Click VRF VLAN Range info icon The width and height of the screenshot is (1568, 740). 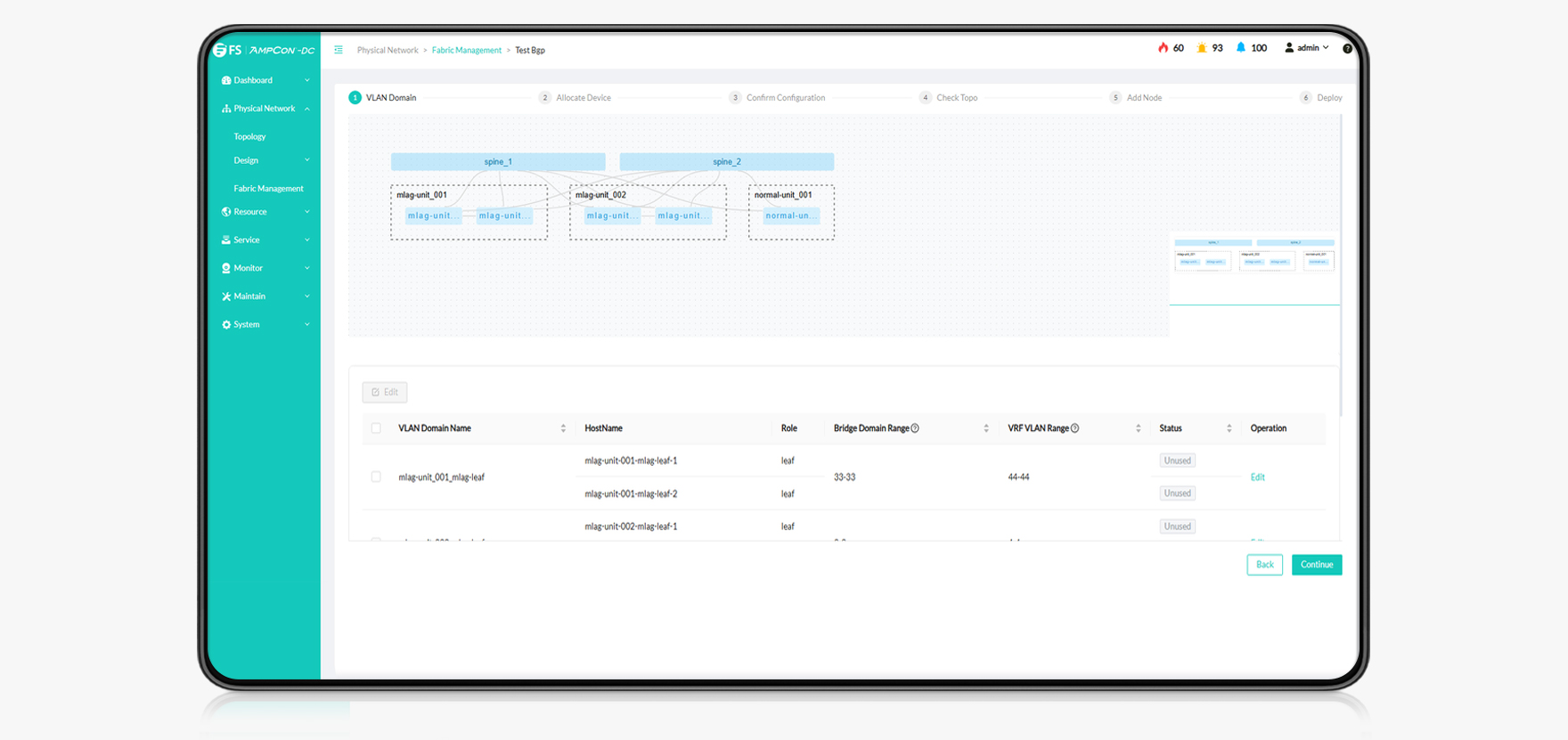click(1075, 428)
